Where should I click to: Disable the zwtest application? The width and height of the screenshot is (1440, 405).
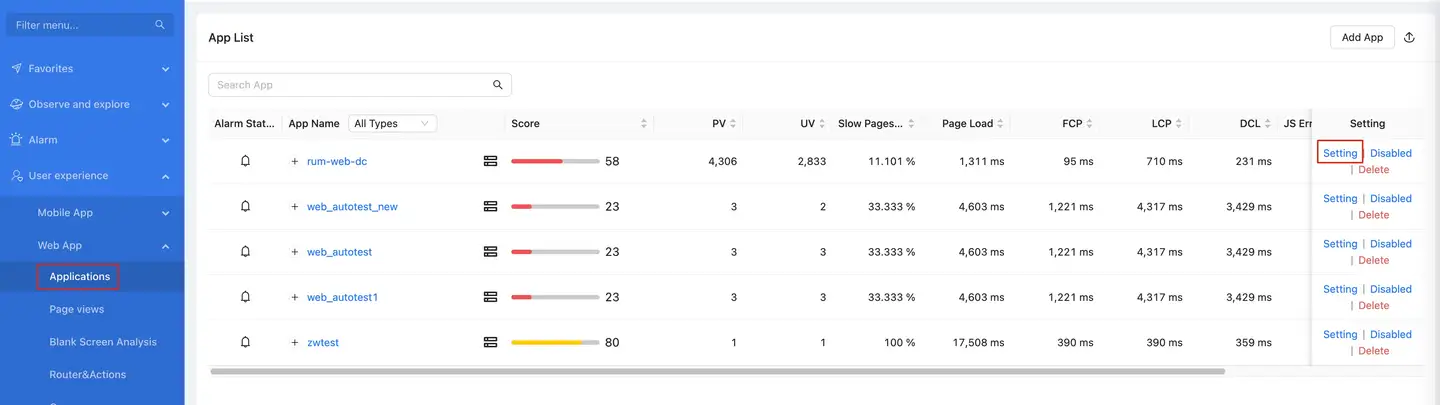(1390, 334)
